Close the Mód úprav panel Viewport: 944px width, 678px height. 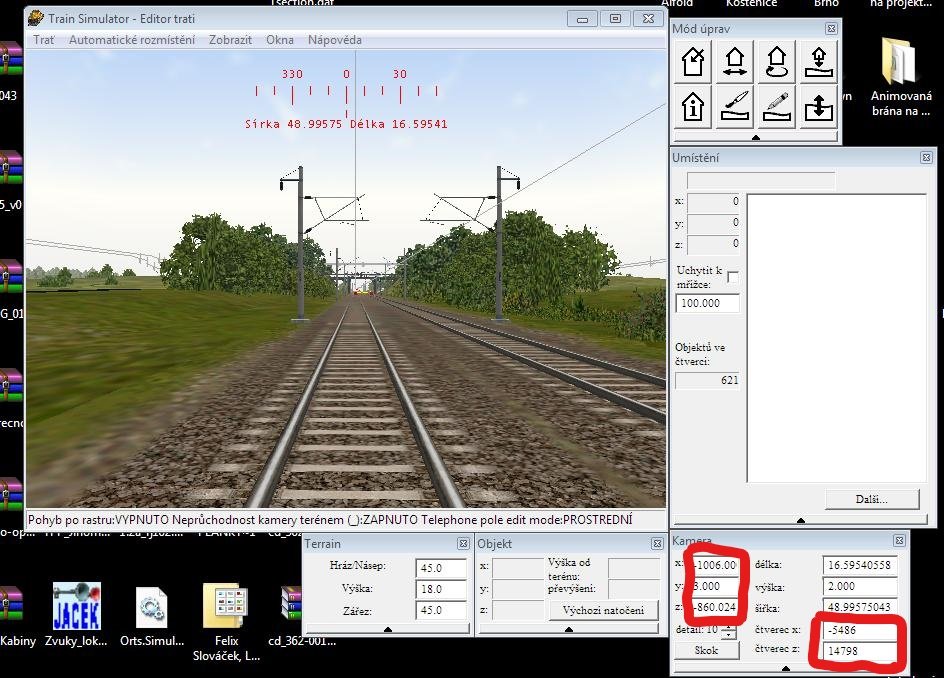[x=831, y=28]
